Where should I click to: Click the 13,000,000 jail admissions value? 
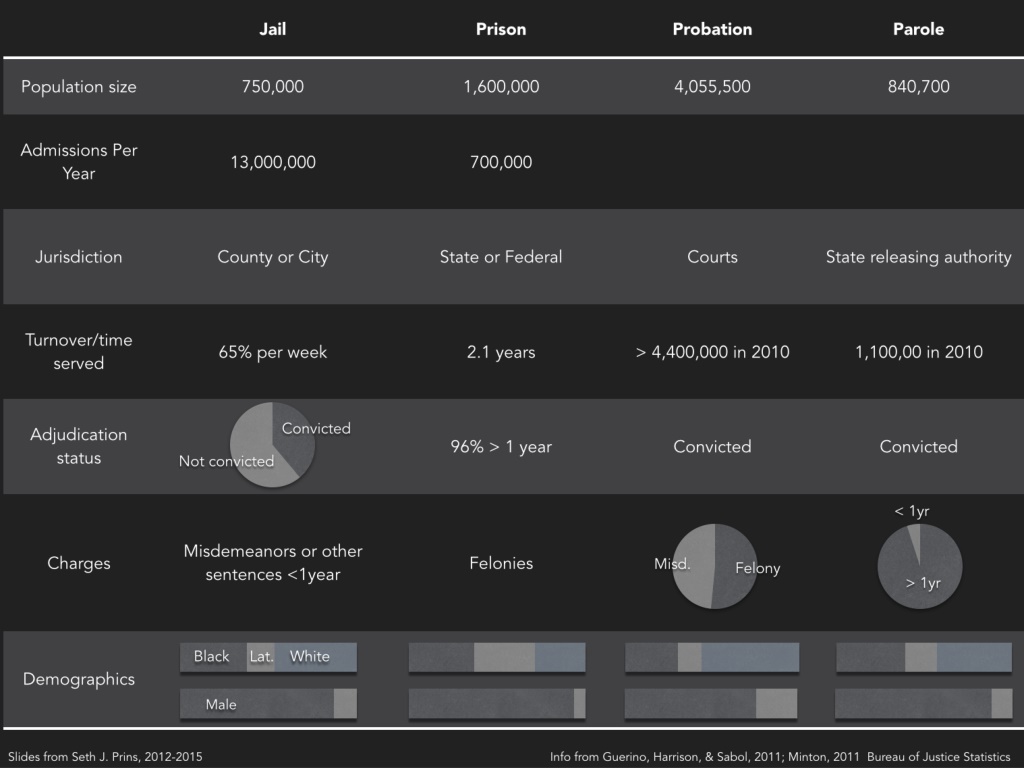tap(273, 162)
